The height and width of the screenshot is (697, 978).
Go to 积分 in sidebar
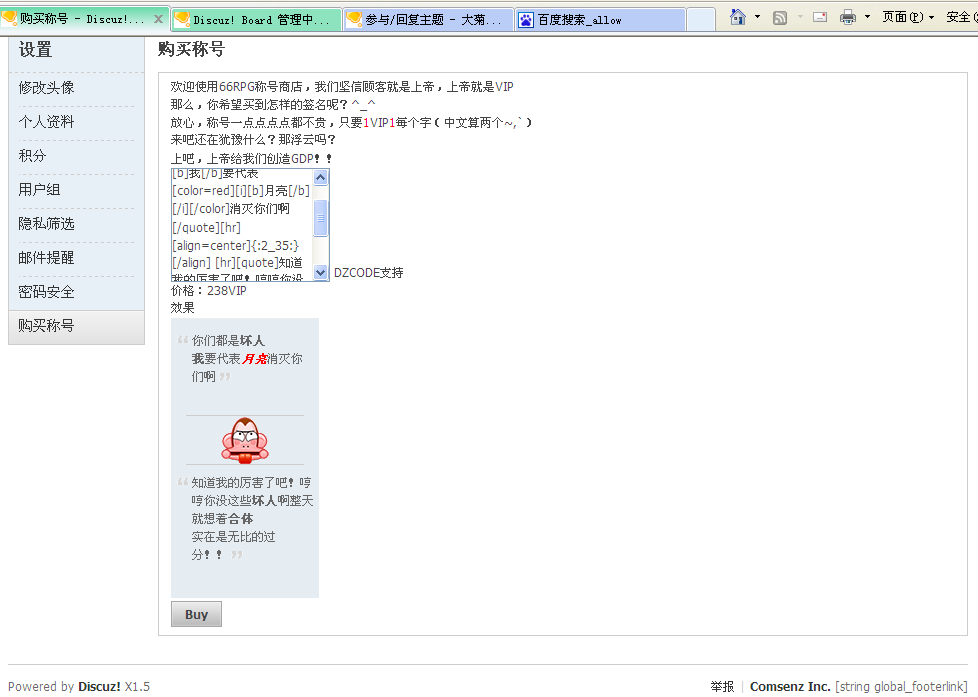[x=32, y=155]
